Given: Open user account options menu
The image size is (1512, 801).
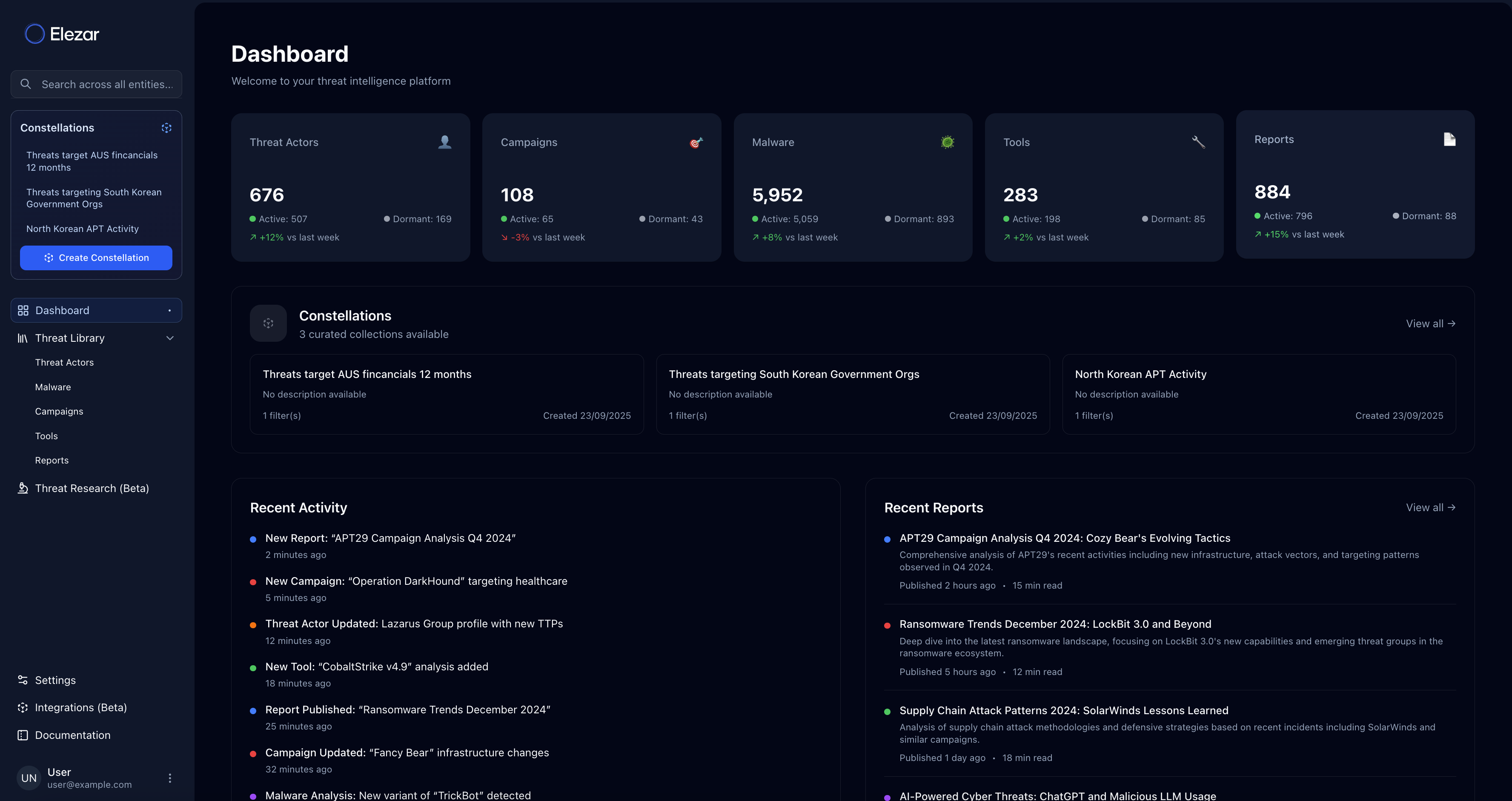Looking at the screenshot, I should pos(170,778).
